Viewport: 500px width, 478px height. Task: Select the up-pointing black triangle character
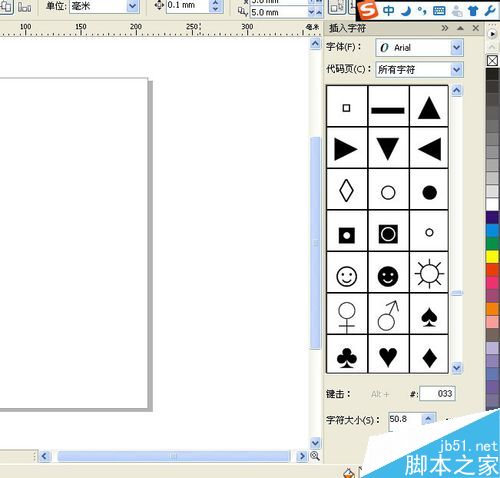coord(429,106)
